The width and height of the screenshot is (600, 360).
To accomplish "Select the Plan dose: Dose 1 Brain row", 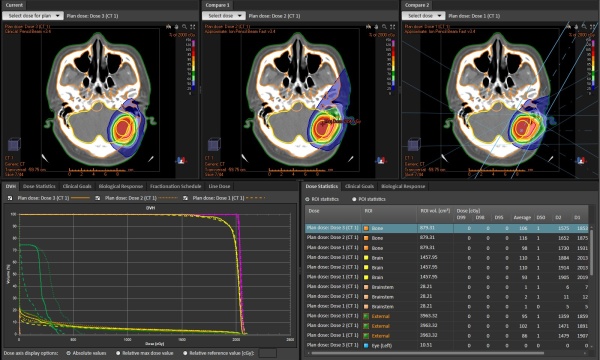I will (x=447, y=277).
